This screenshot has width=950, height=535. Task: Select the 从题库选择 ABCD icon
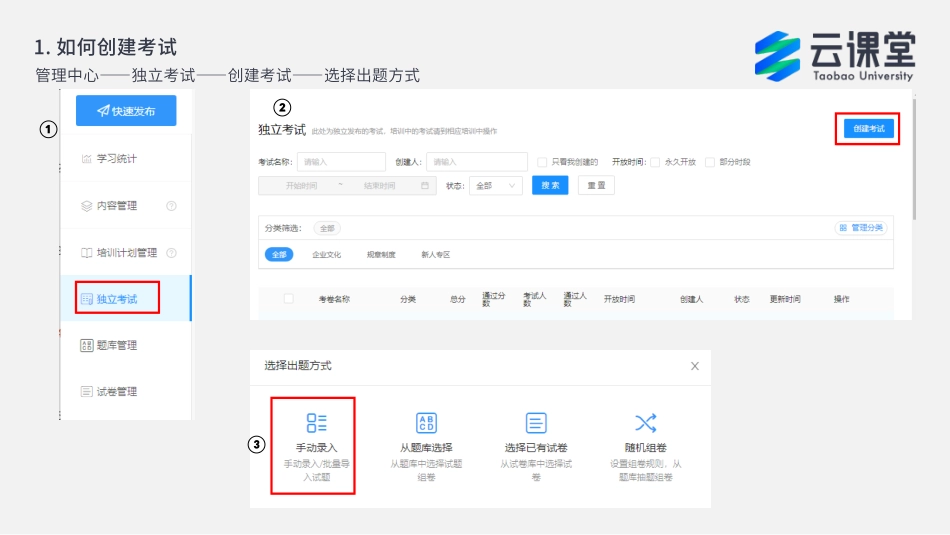tap(426, 423)
